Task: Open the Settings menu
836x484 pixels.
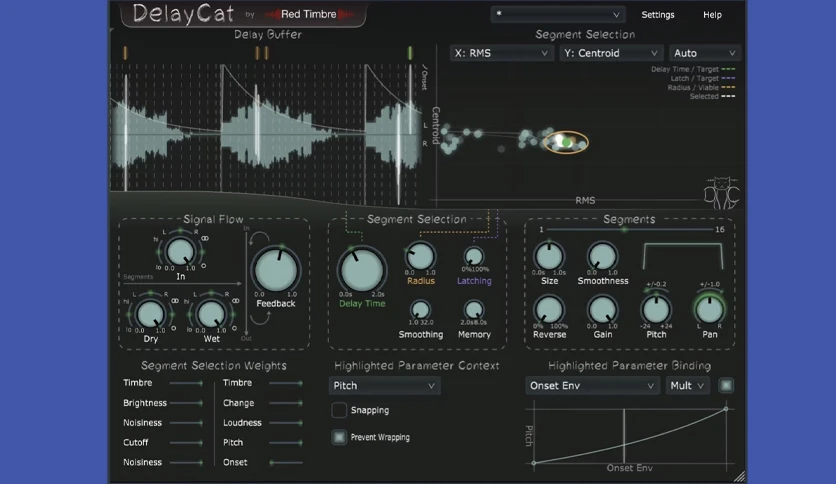Action: (x=657, y=15)
